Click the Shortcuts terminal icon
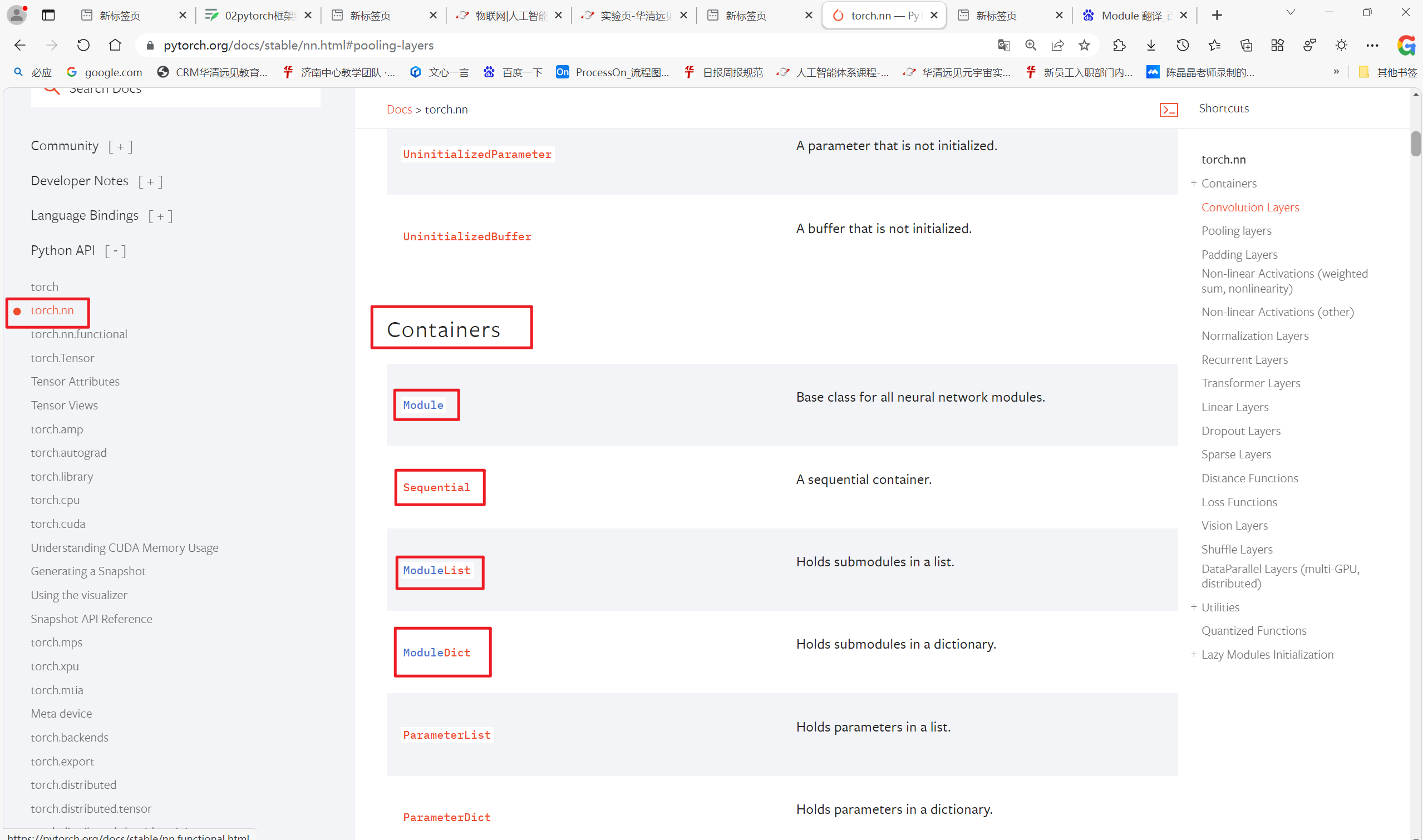Screen dimensions: 1423x840 1168,109
